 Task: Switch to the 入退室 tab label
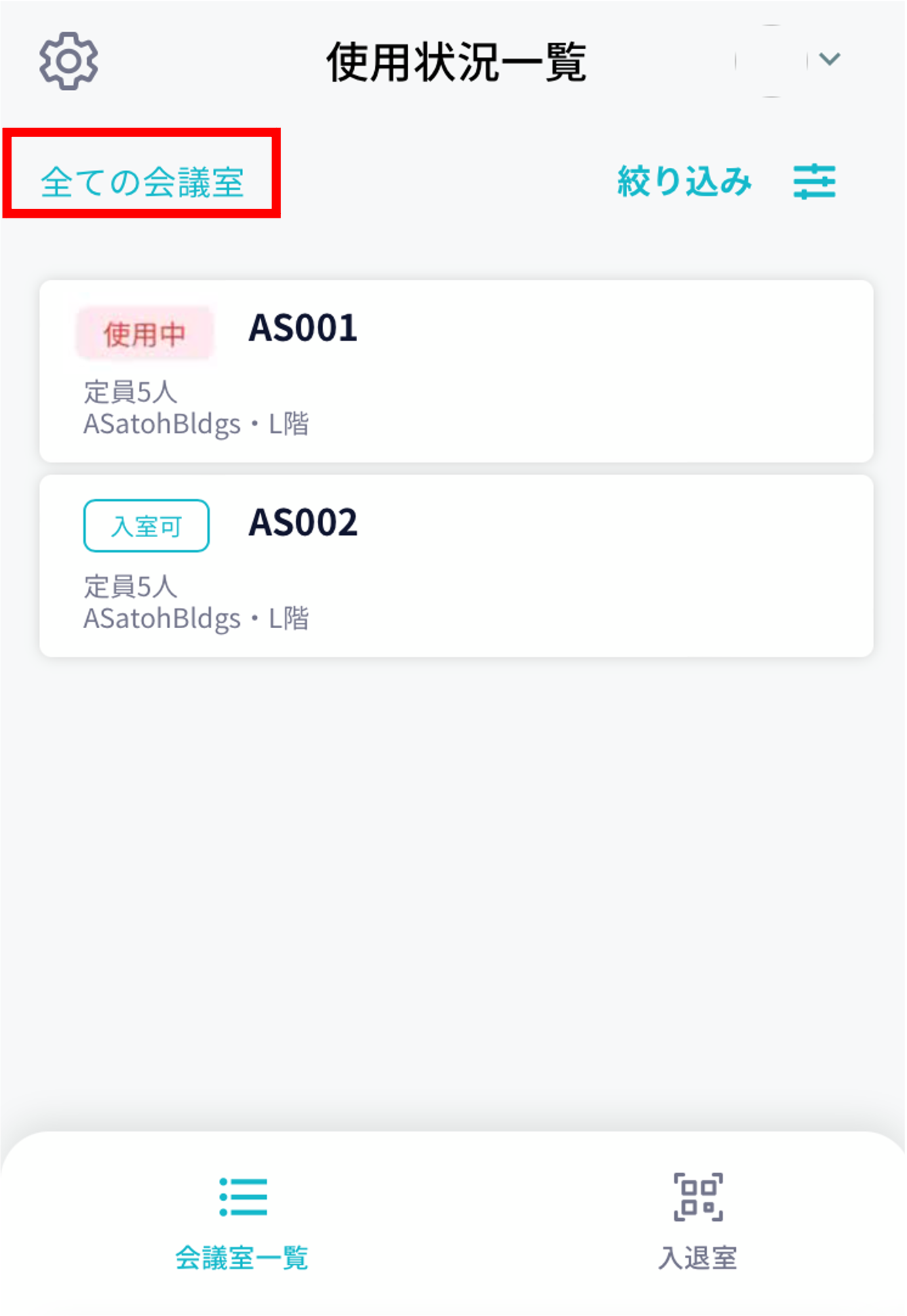[x=698, y=1258]
